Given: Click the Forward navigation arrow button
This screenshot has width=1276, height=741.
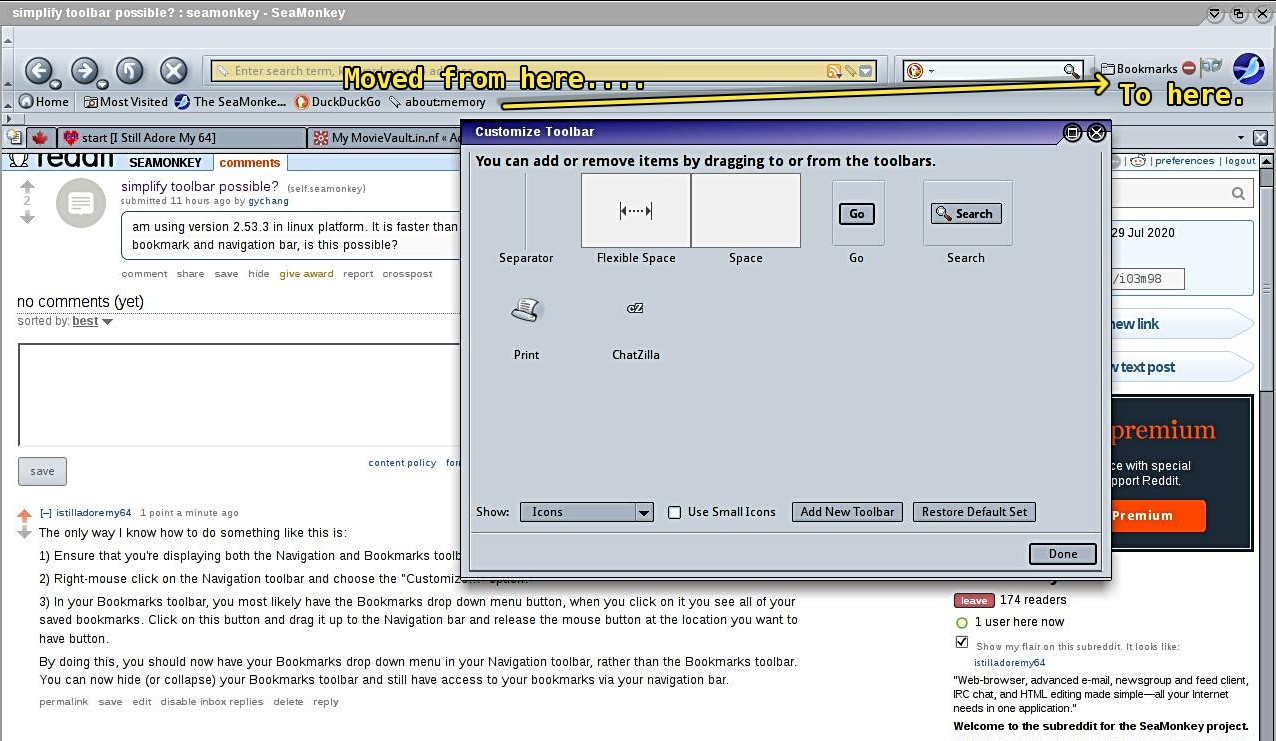Looking at the screenshot, I should [84, 70].
